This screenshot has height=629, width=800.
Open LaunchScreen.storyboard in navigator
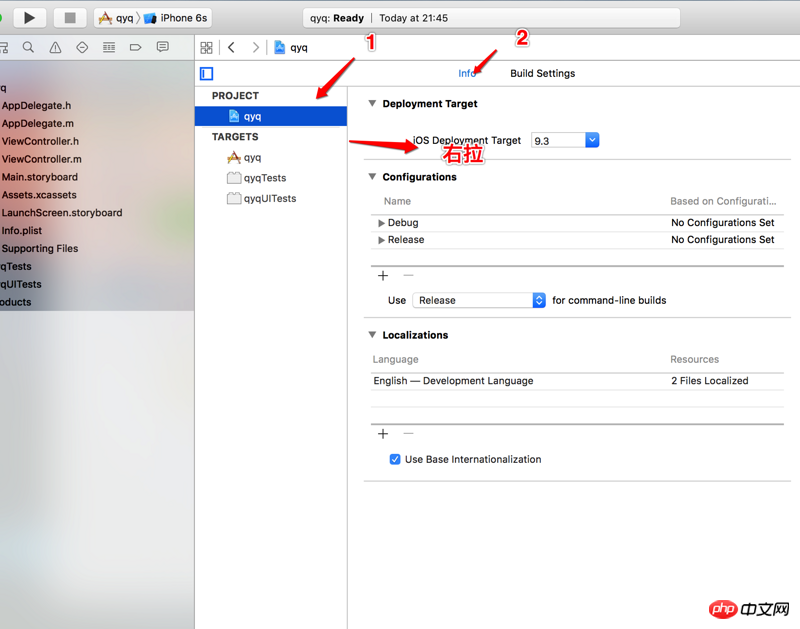point(62,213)
